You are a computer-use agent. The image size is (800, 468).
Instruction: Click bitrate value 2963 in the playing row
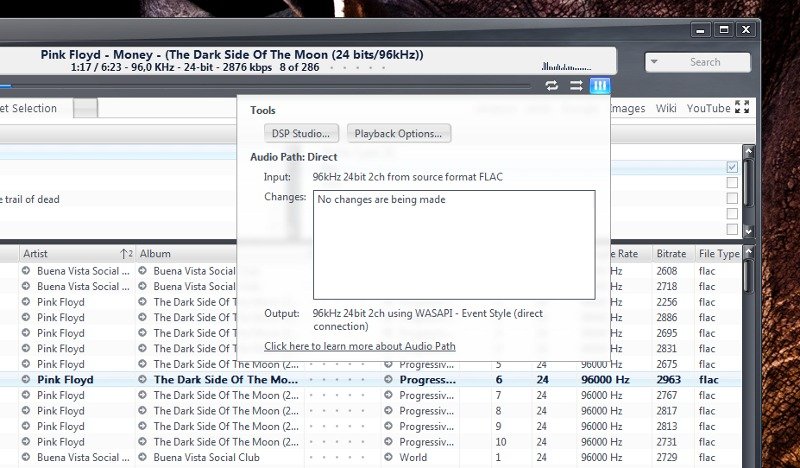click(668, 380)
